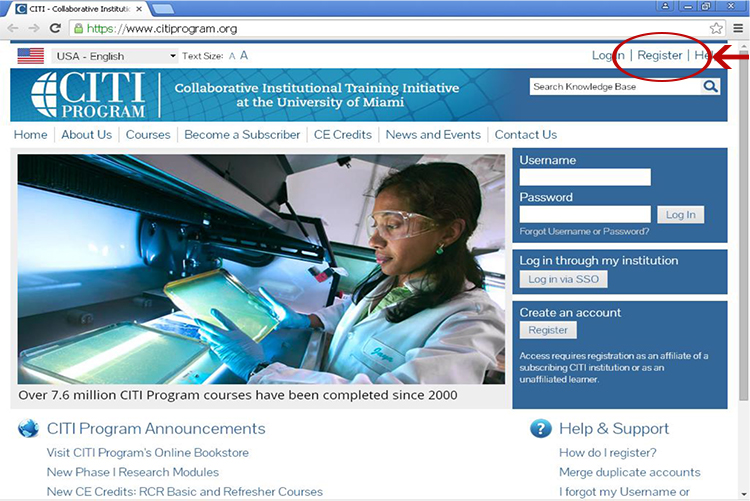Open the Home menu item
The image size is (750, 501).
31,134
